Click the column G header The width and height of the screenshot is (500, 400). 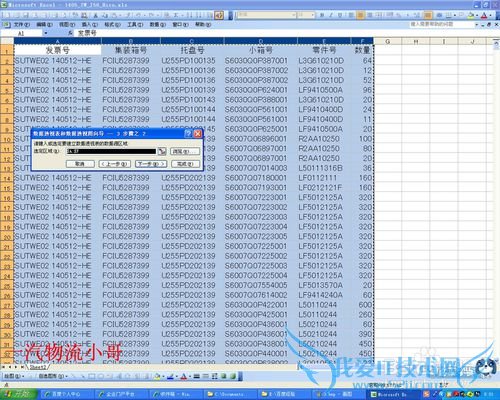[388, 41]
